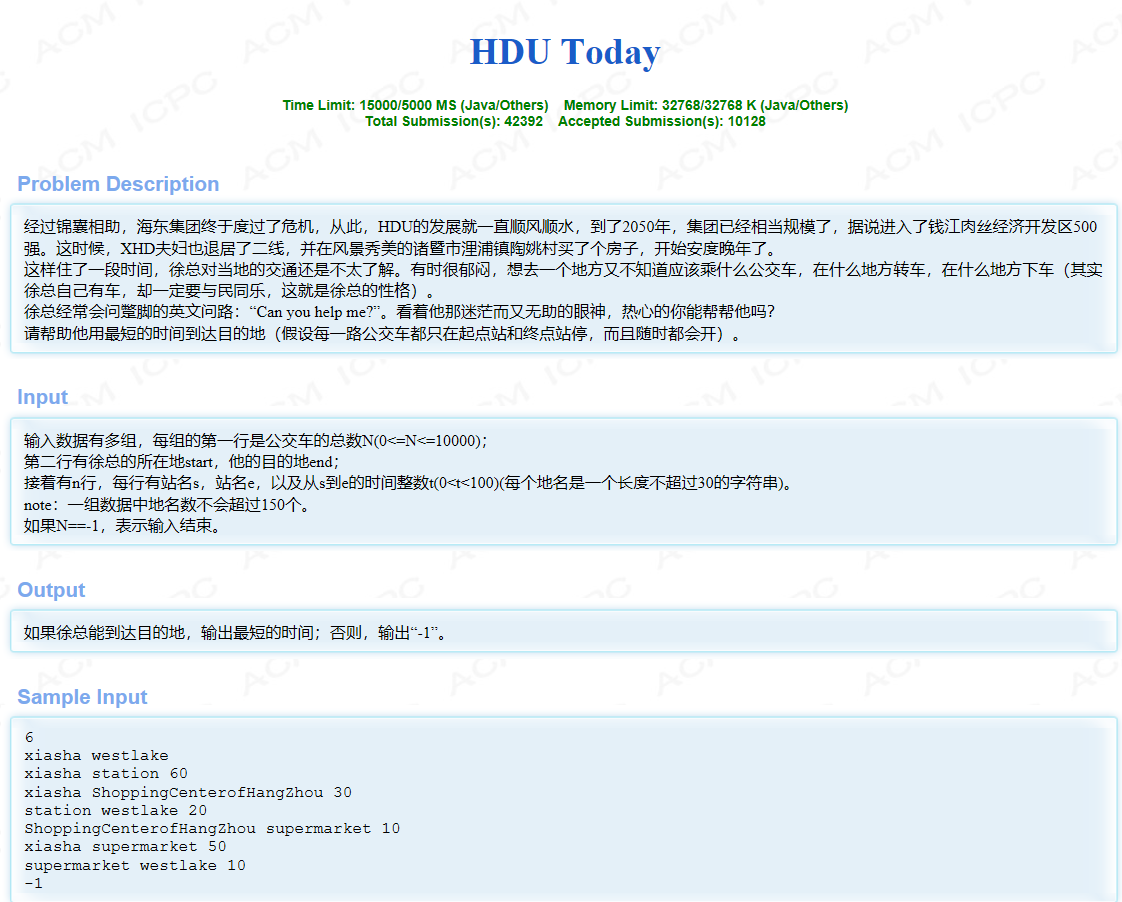Image resolution: width=1122 pixels, height=902 pixels.
Task: Click the 'Output' section heading
Action: click(x=51, y=590)
